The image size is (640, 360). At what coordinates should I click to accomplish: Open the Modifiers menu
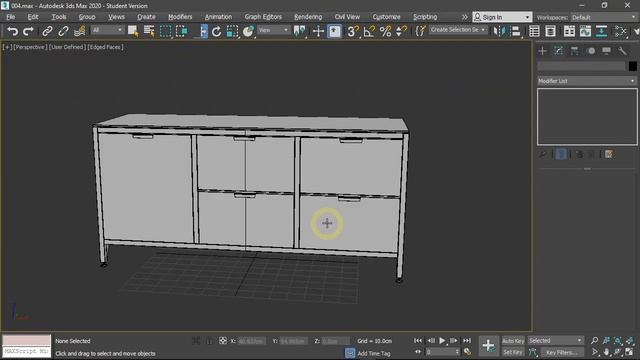[180, 17]
